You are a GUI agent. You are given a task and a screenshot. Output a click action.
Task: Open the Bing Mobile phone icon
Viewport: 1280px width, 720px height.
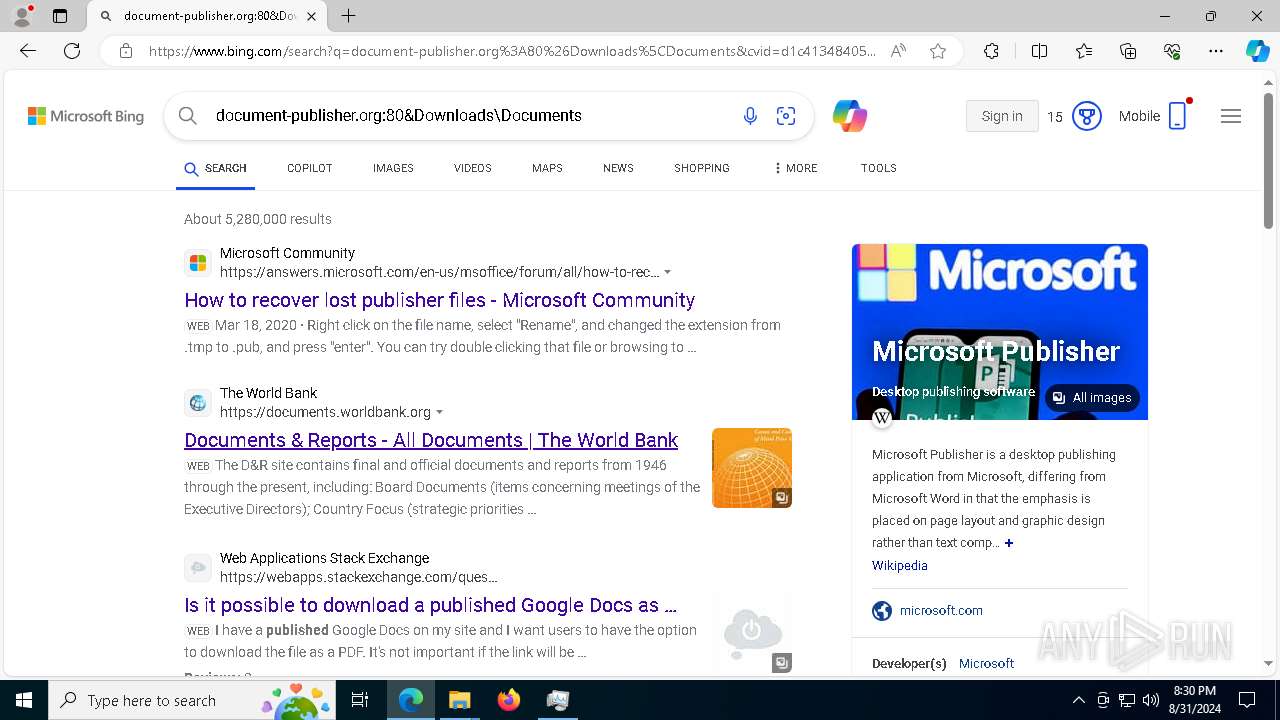(x=1178, y=115)
